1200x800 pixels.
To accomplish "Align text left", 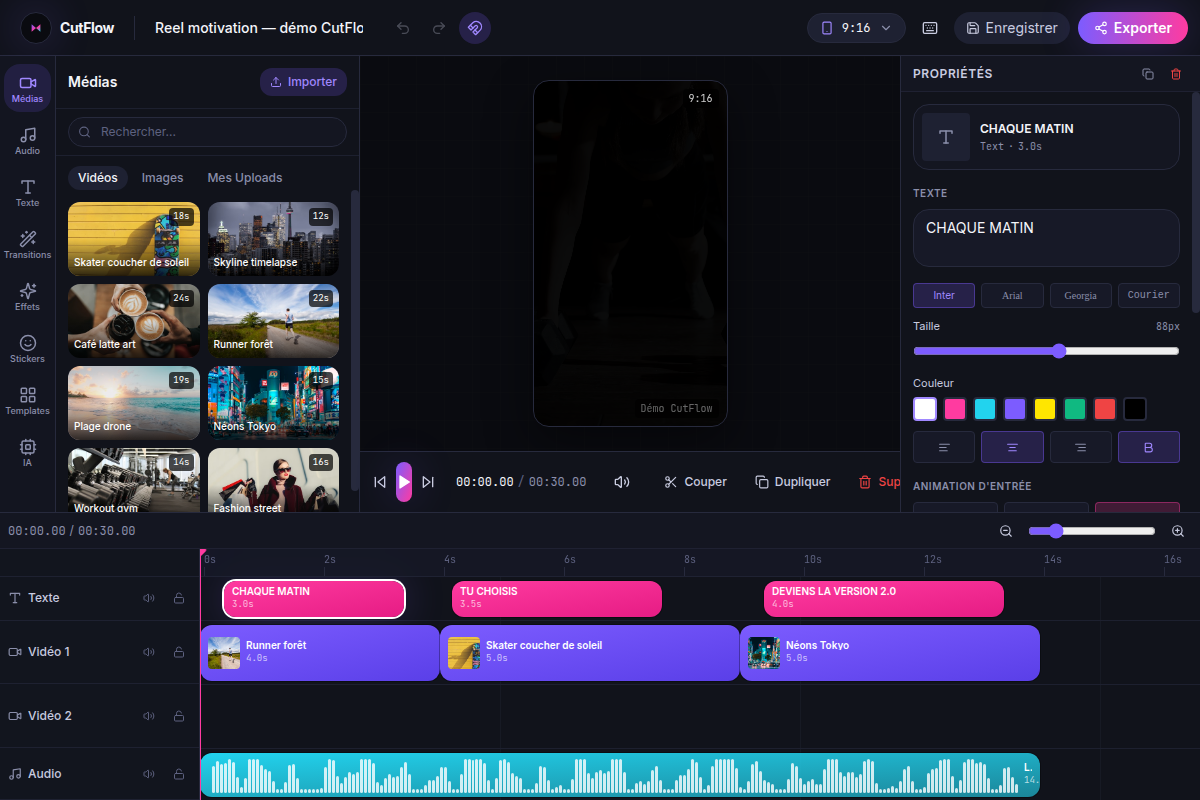I will point(944,447).
